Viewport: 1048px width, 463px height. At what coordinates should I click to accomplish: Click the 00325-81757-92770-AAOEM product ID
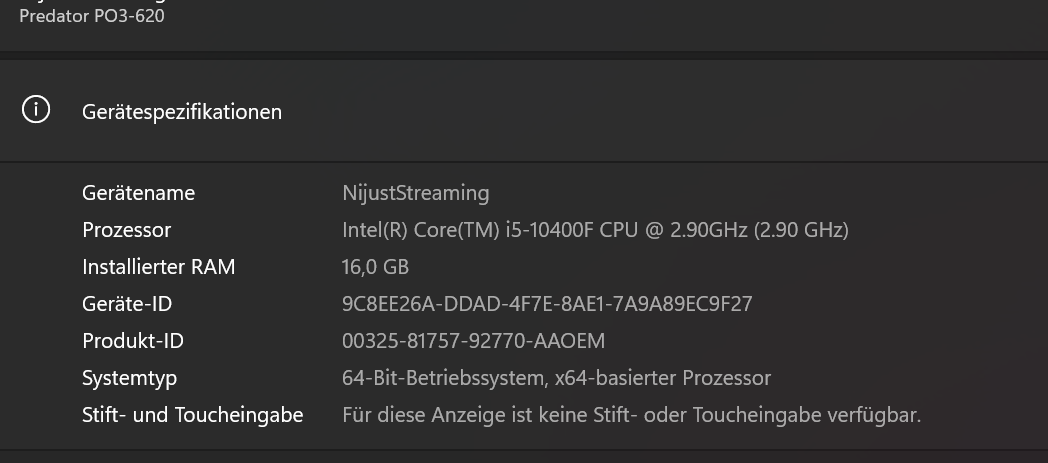pos(473,341)
